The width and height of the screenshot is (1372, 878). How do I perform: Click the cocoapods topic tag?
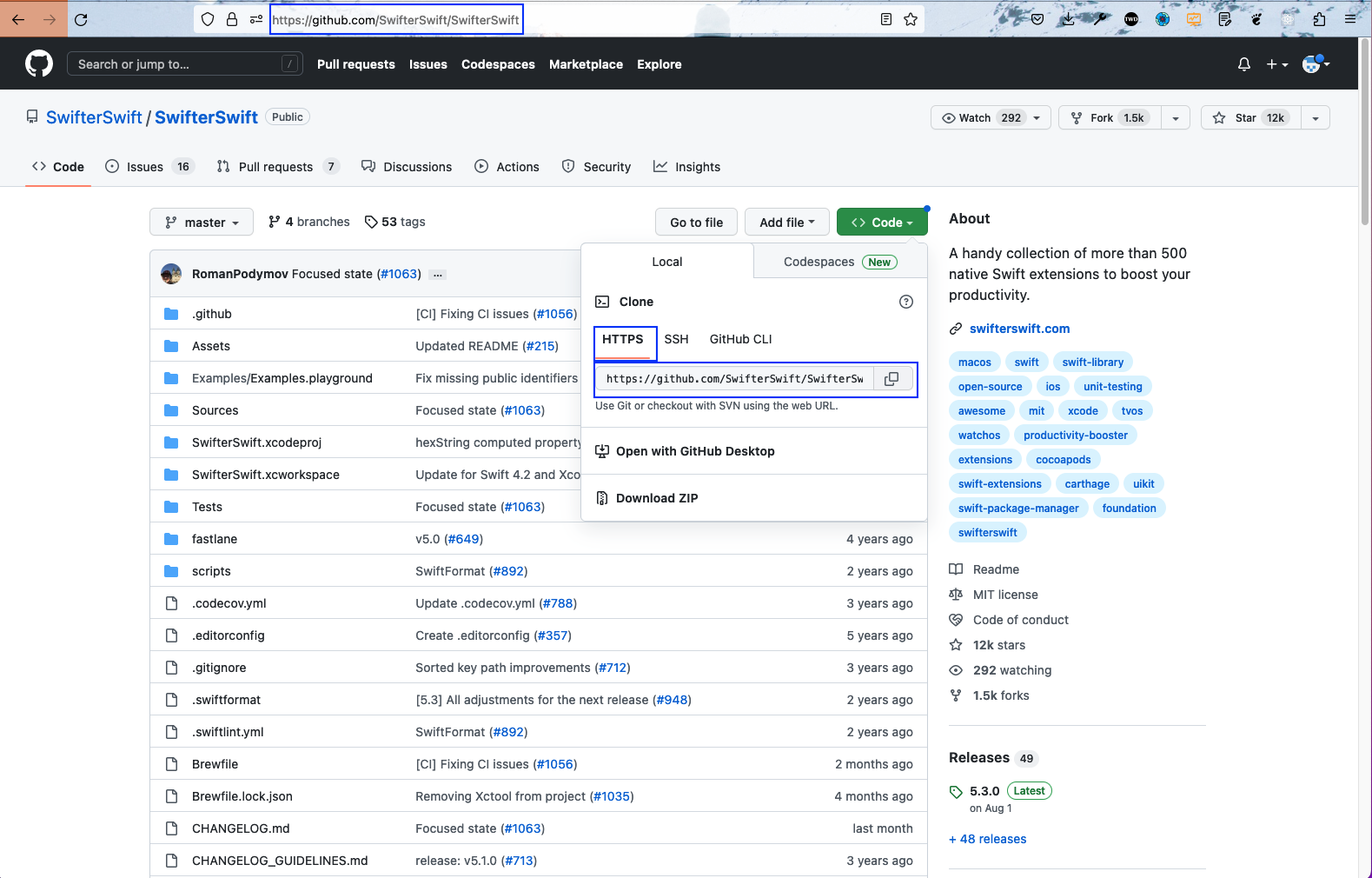pos(1063,460)
